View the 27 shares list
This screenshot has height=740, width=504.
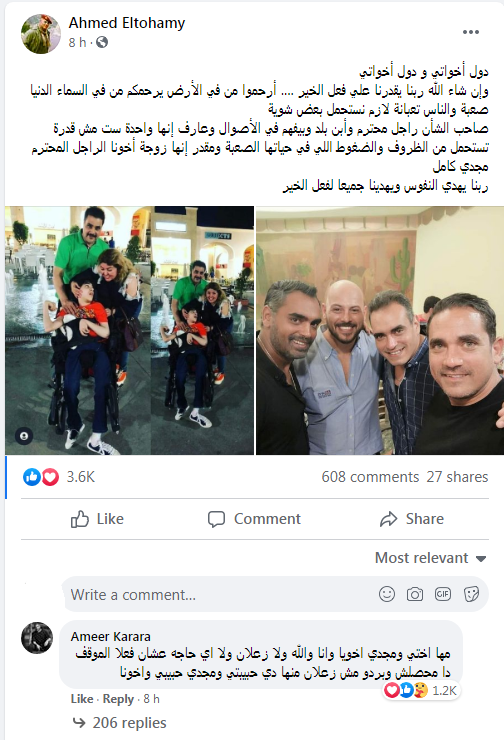click(457, 477)
